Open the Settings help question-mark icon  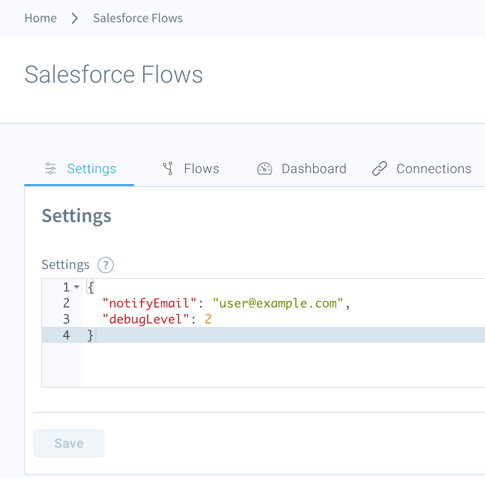(x=105, y=265)
